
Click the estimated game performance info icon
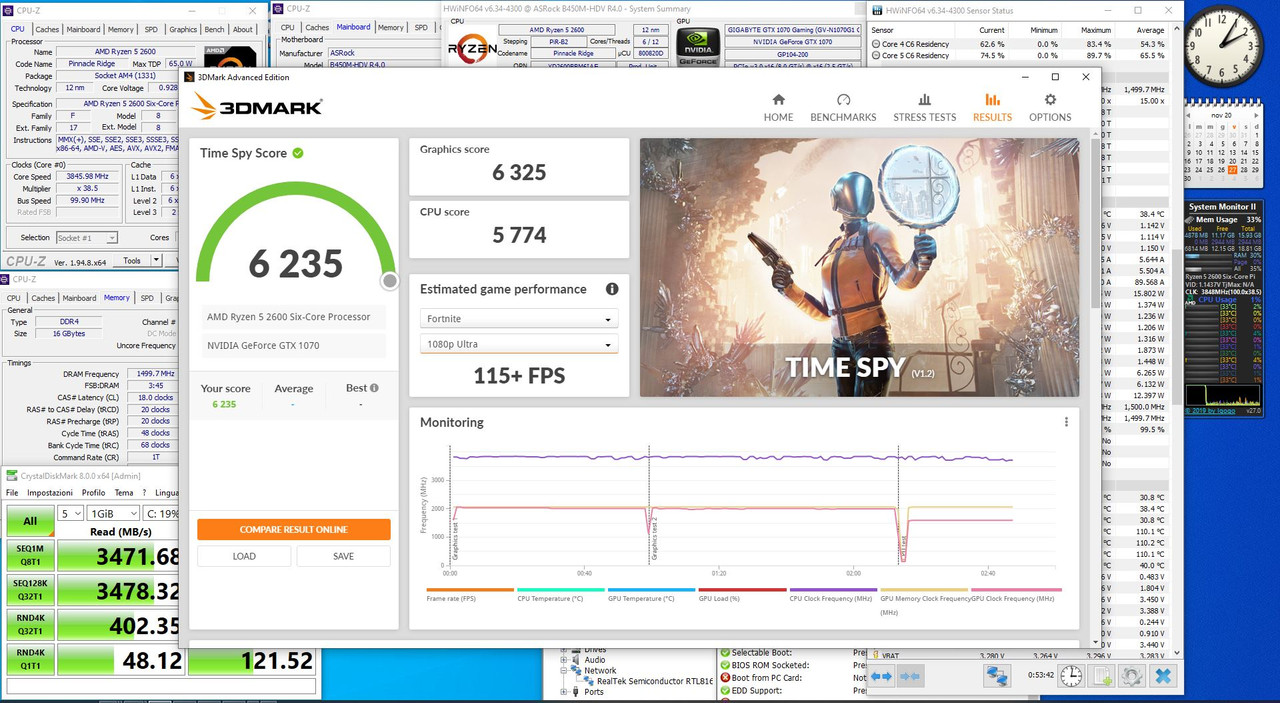pyautogui.click(x=612, y=289)
